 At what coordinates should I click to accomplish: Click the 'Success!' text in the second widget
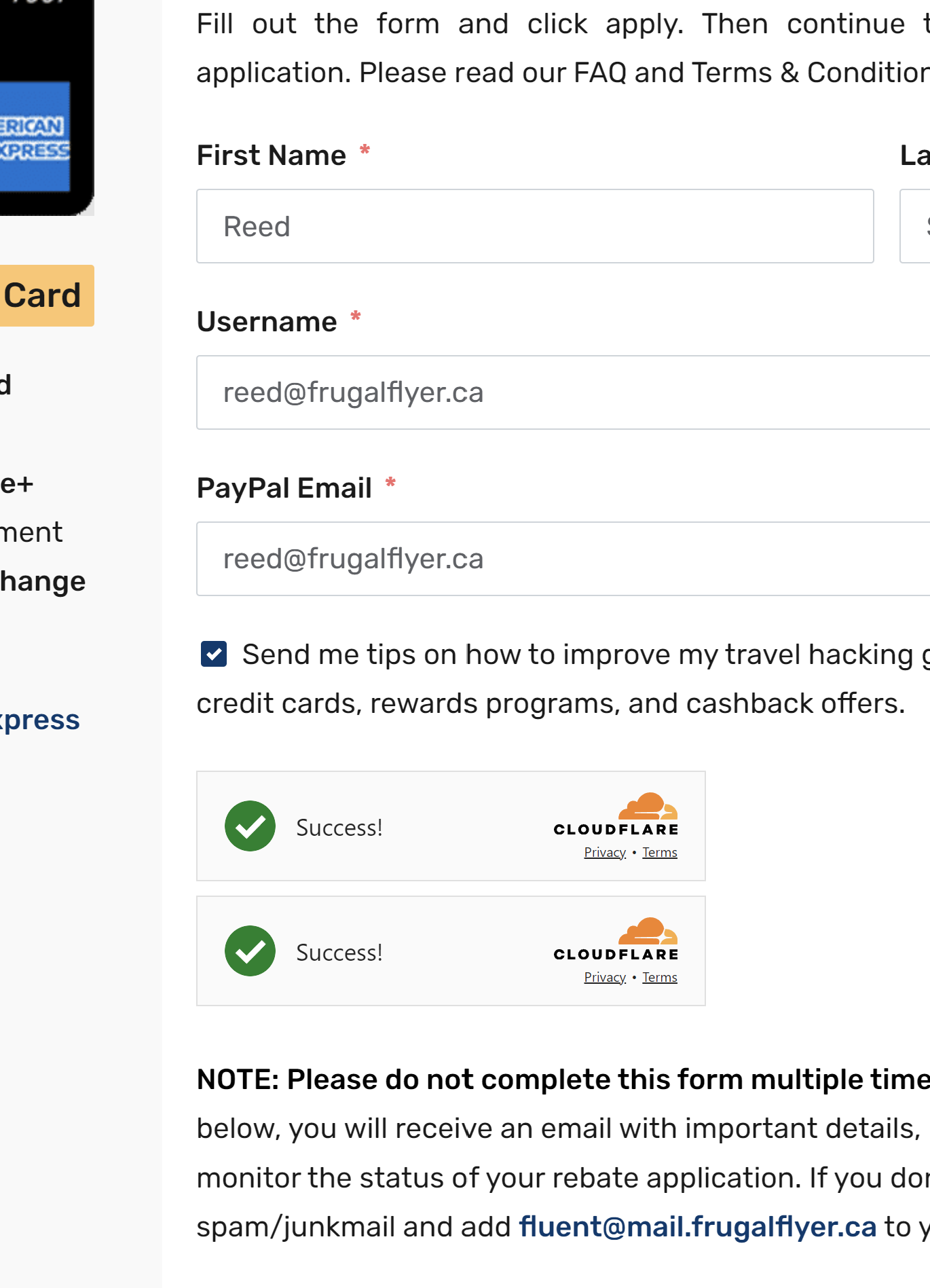pyautogui.click(x=339, y=953)
